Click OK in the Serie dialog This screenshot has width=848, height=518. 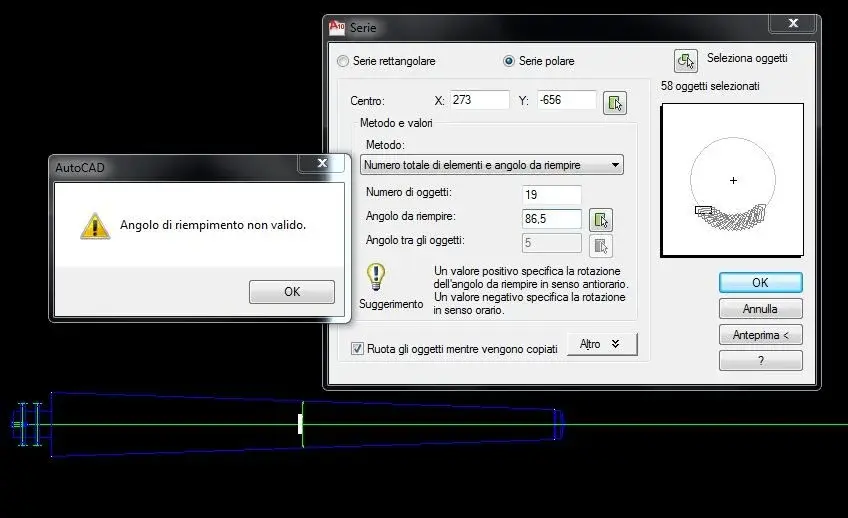760,283
